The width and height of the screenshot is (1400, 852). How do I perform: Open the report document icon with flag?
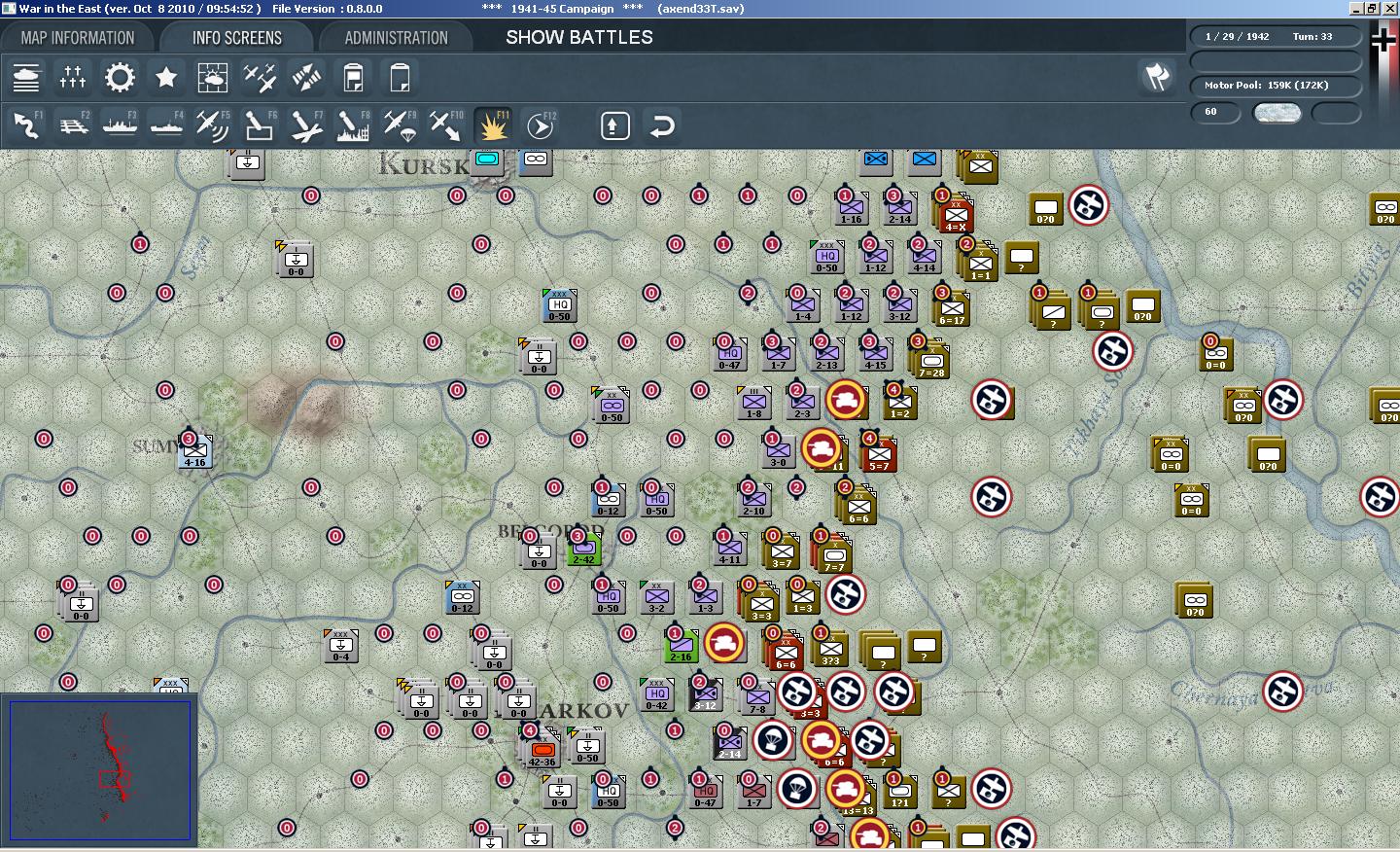[353, 77]
